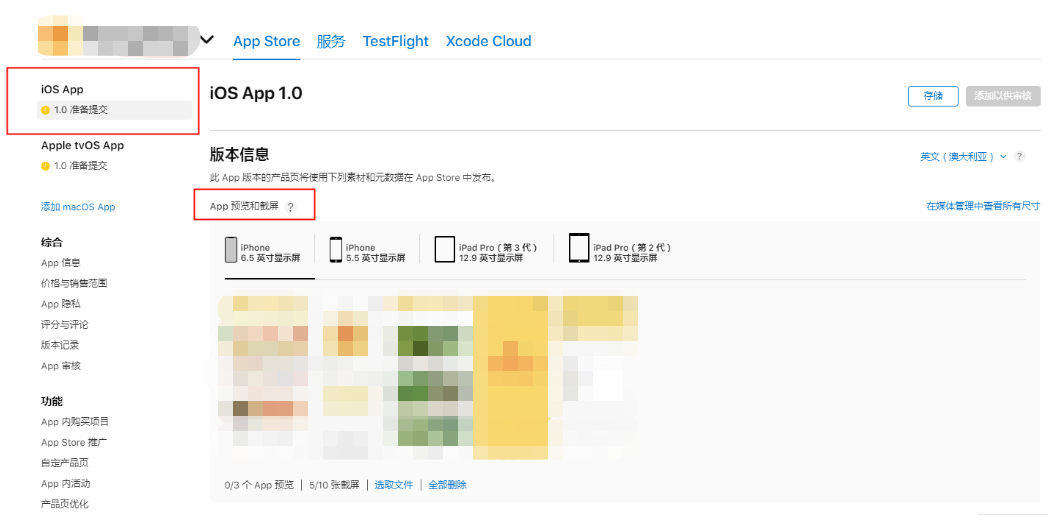Select tvOS App 1.0 准备提交 version
Screen dimensions: 1048x515
(74, 166)
